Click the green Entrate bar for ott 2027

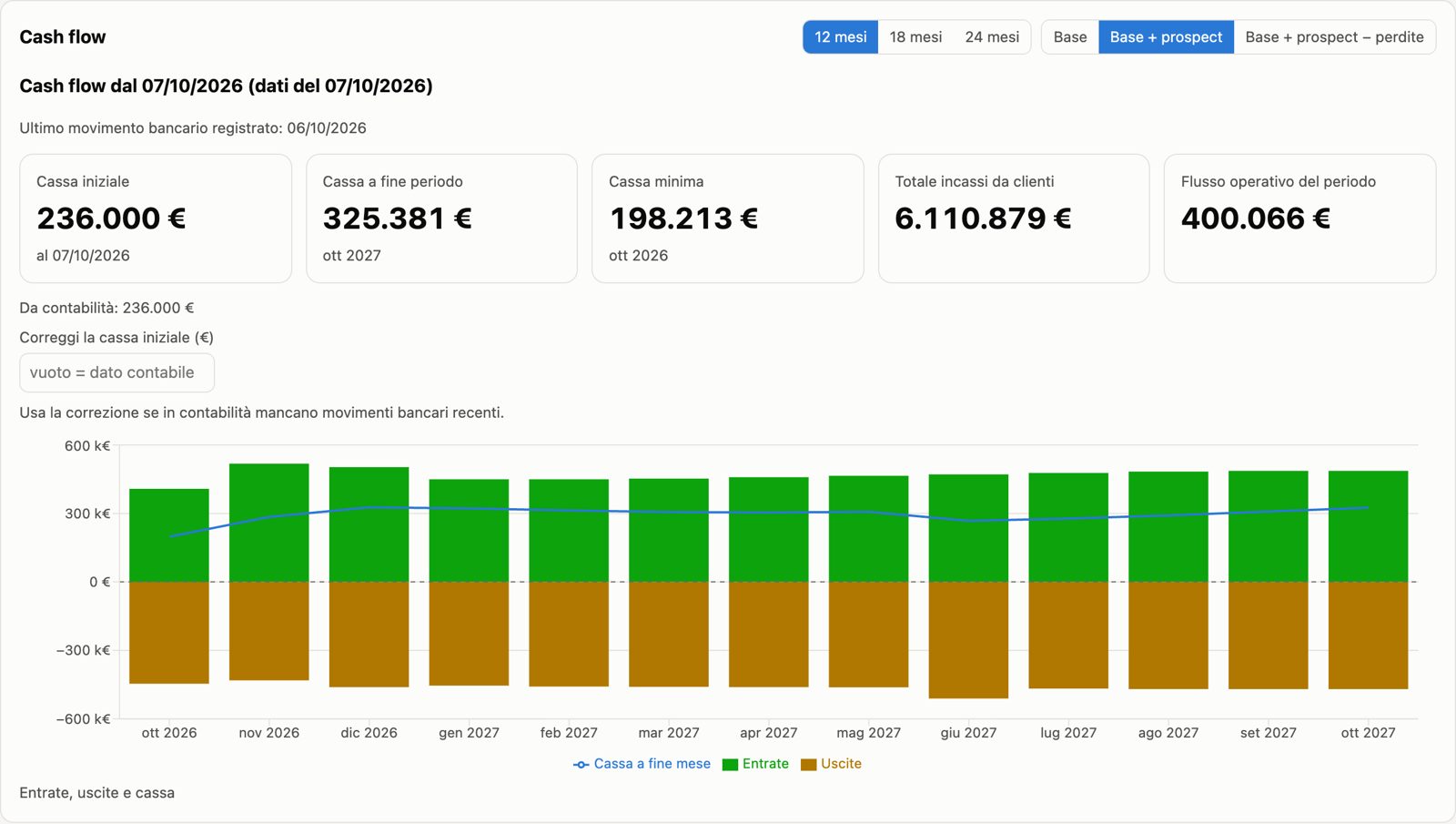(x=1368, y=526)
